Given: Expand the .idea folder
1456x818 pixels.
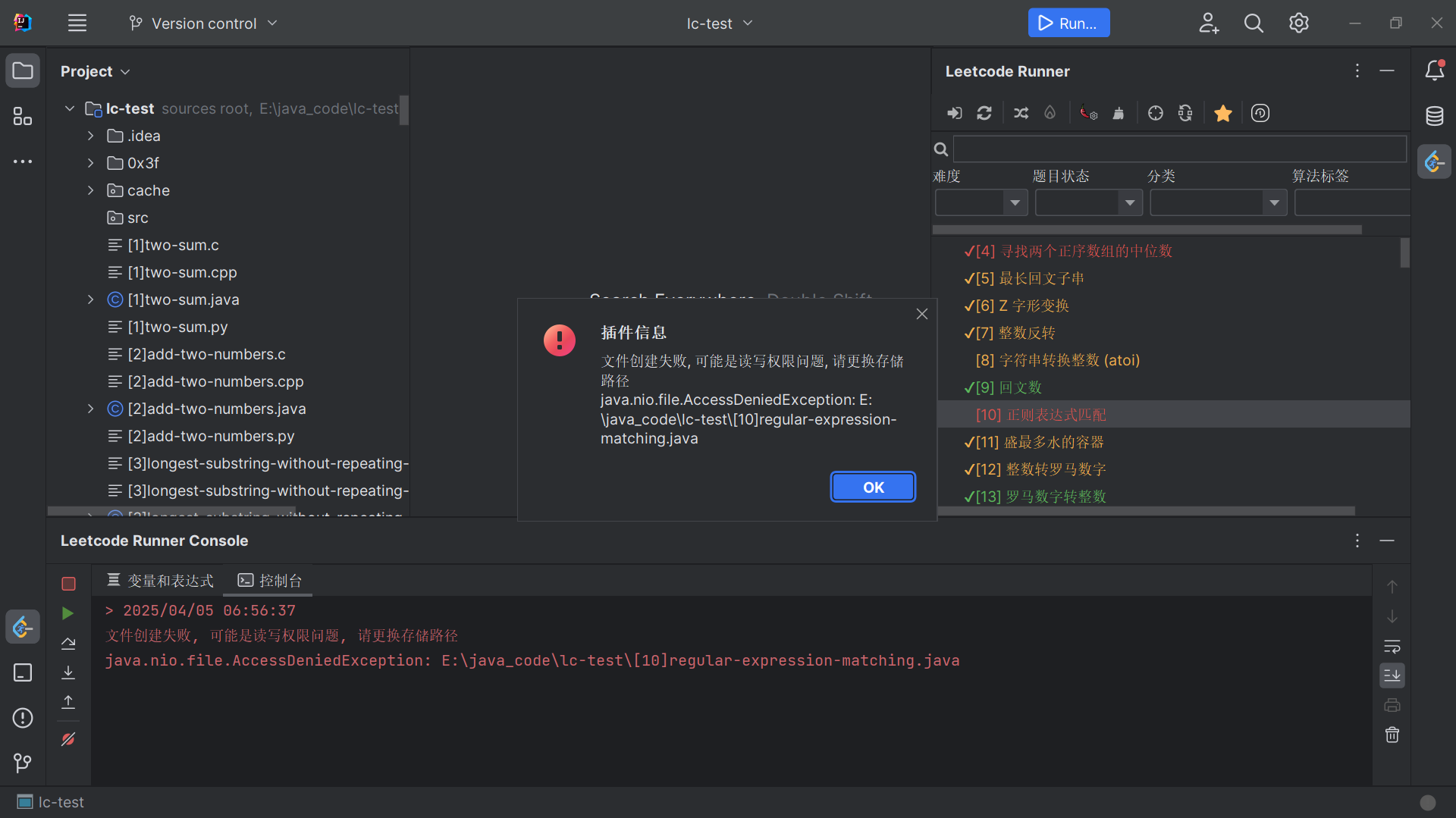Looking at the screenshot, I should (x=91, y=136).
